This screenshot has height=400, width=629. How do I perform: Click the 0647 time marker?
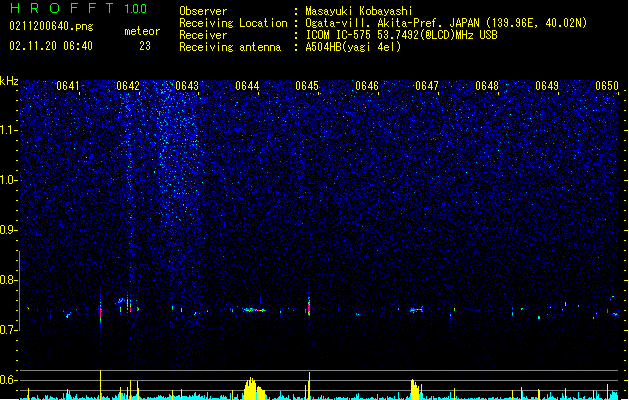pyautogui.click(x=427, y=86)
